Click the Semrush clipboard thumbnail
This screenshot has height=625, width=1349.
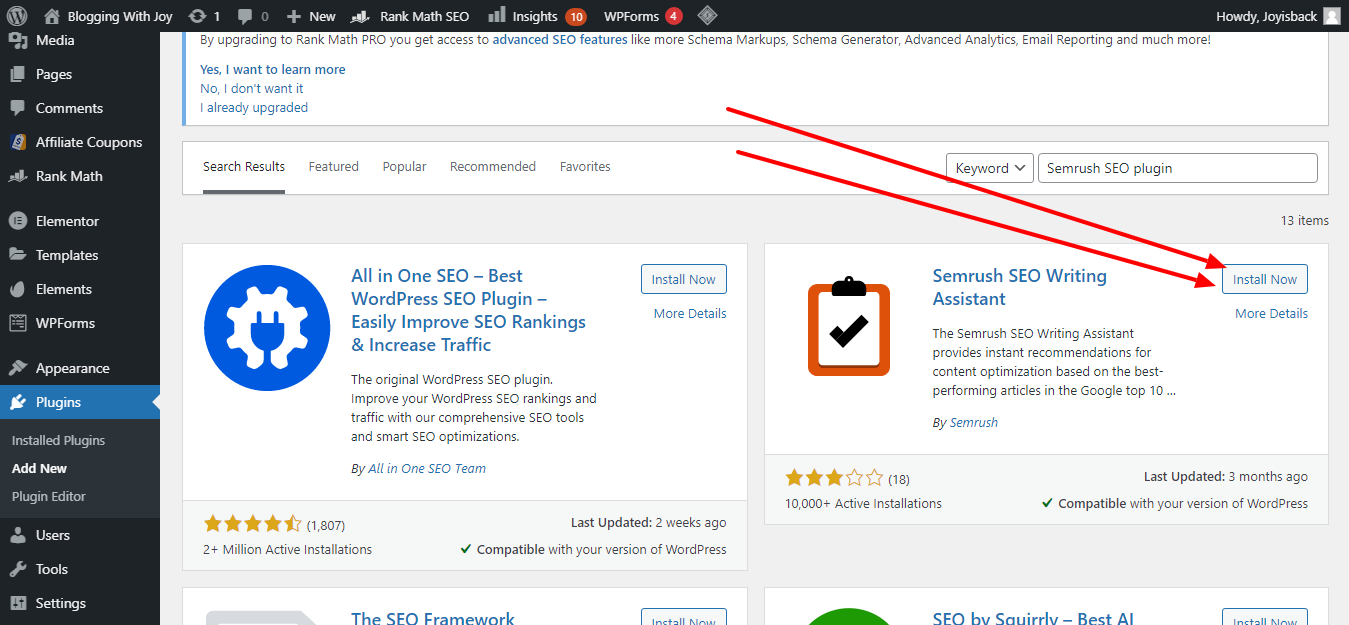point(849,326)
